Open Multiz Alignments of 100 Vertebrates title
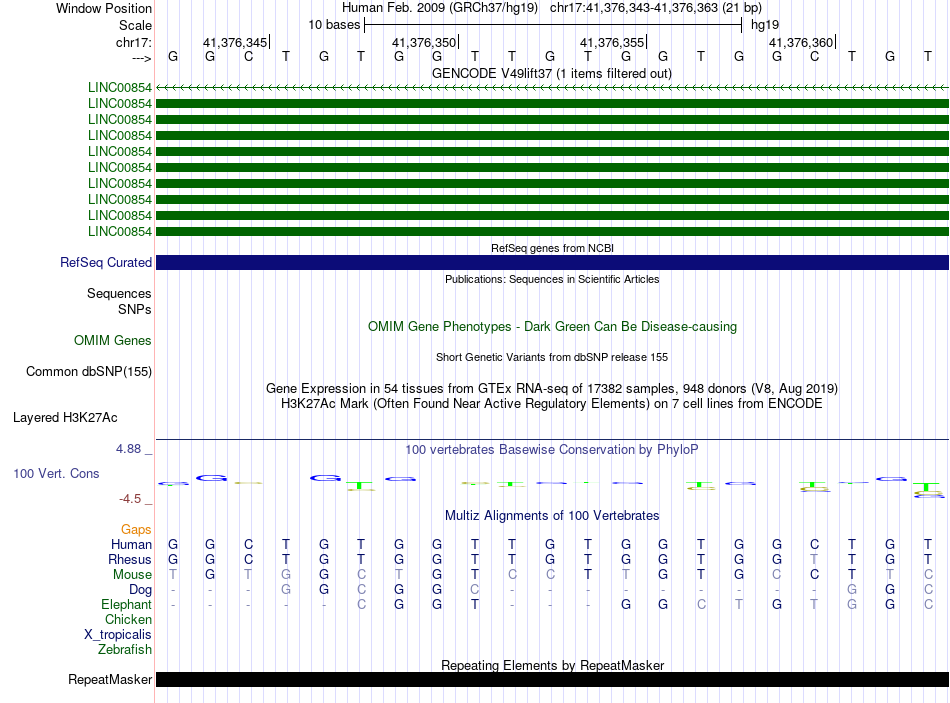The height and width of the screenshot is (703, 950). tap(552, 516)
